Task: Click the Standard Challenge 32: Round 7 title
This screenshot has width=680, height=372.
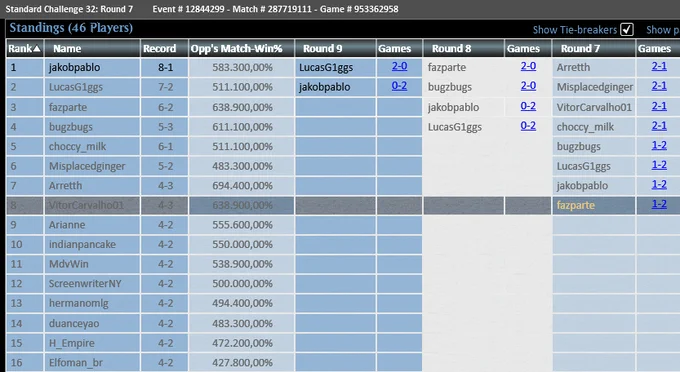Action: (69, 9)
